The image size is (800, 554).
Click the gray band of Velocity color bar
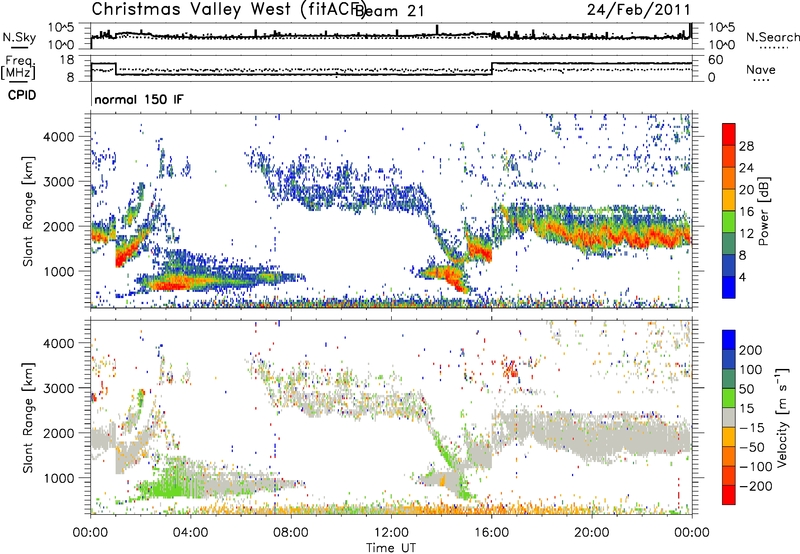click(x=729, y=417)
